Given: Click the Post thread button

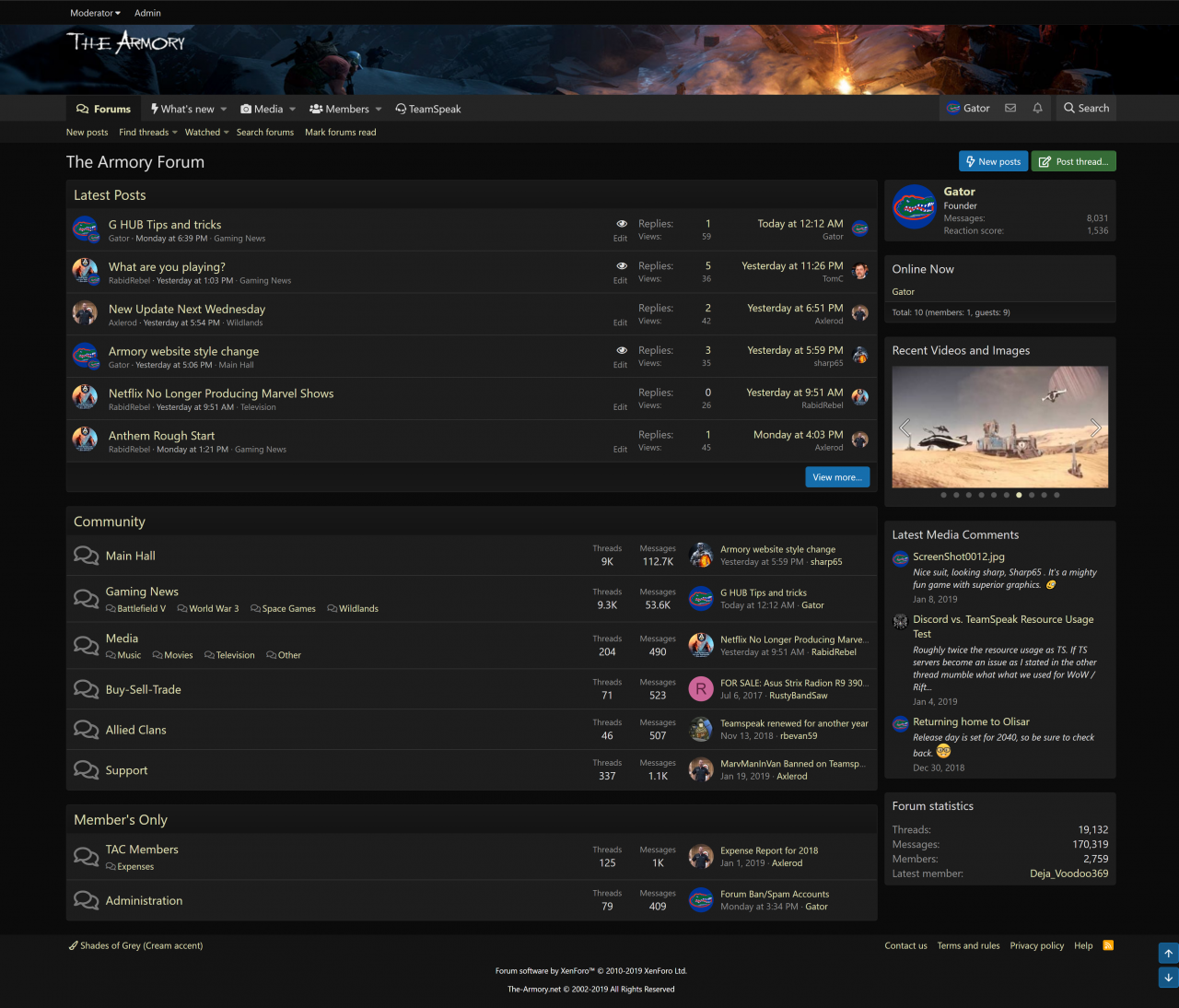Looking at the screenshot, I should [1073, 161].
